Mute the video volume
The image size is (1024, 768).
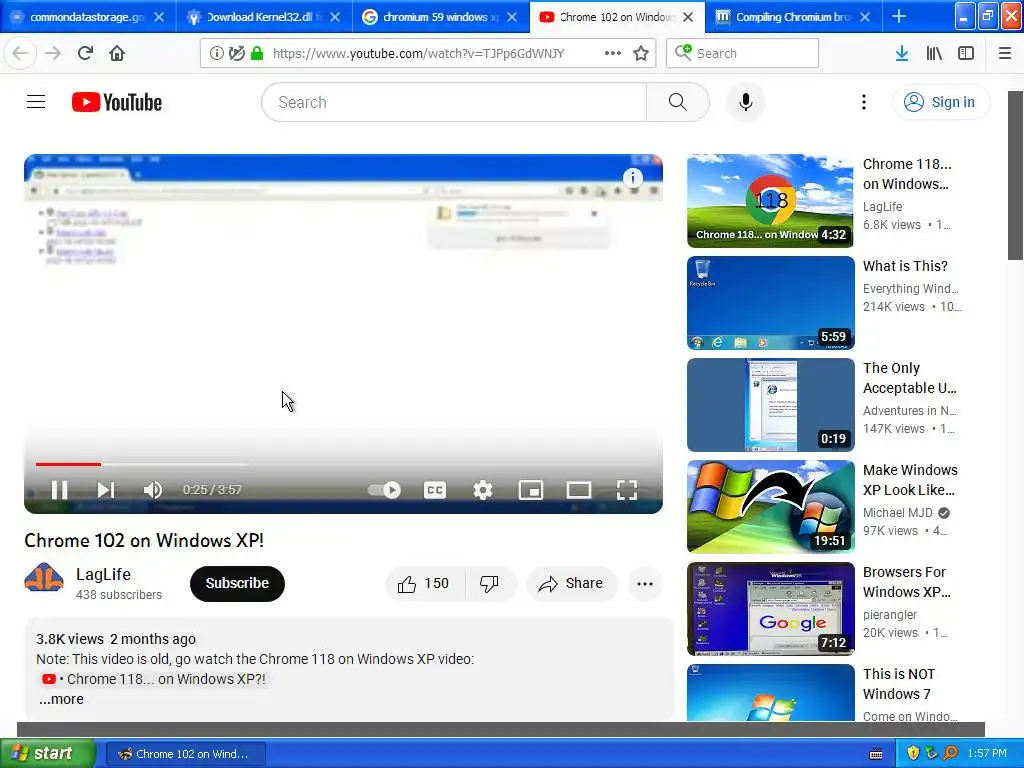click(x=153, y=490)
